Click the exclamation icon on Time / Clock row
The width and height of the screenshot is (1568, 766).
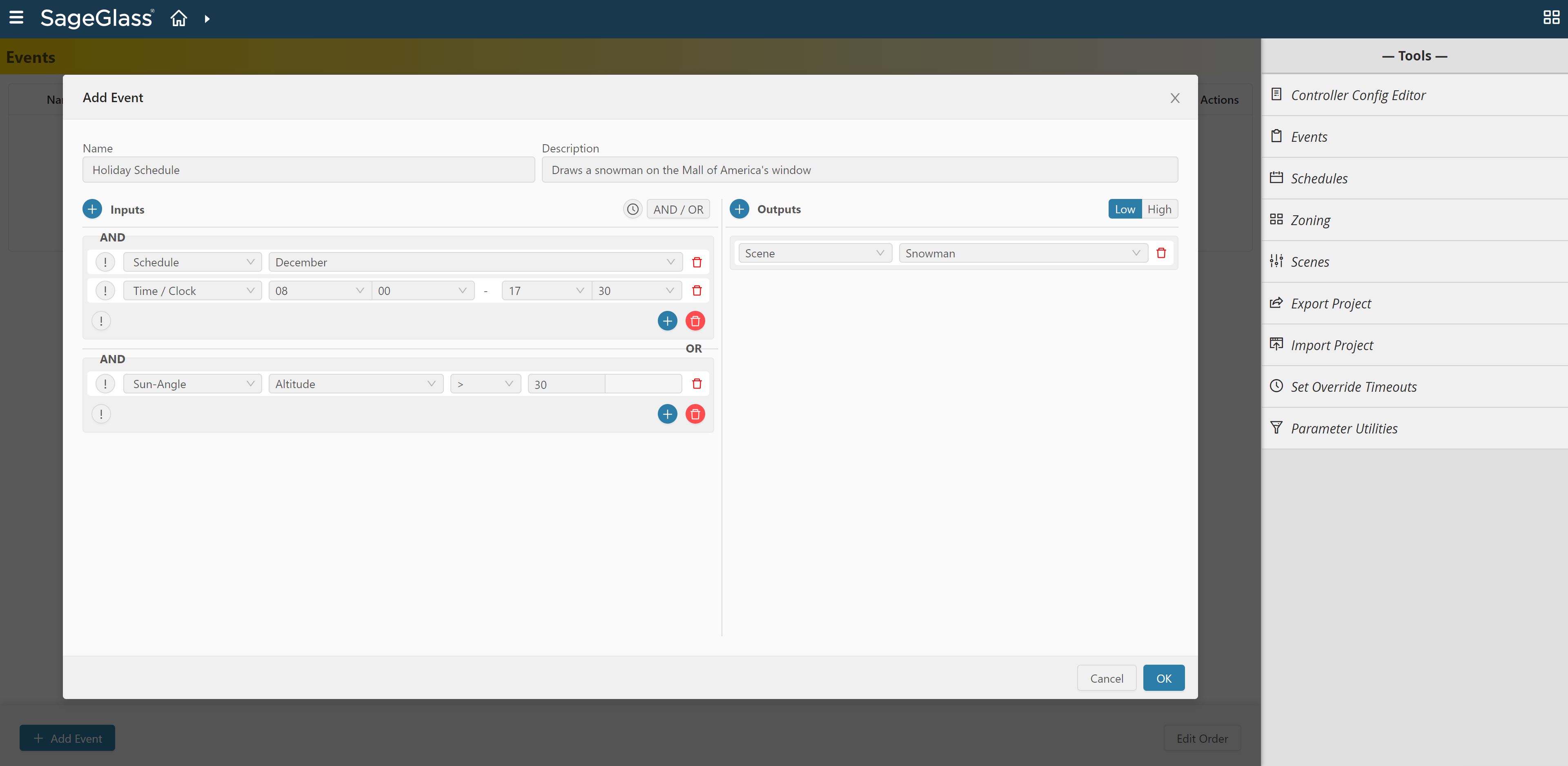[x=105, y=291]
